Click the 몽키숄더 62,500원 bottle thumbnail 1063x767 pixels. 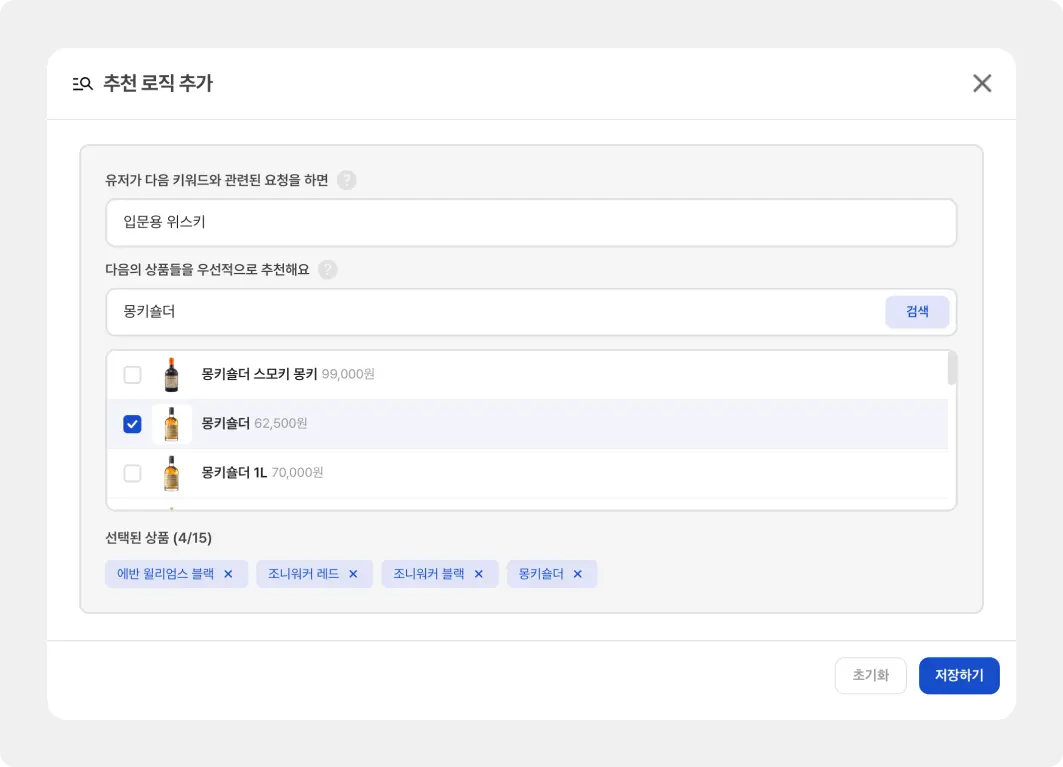tap(172, 424)
